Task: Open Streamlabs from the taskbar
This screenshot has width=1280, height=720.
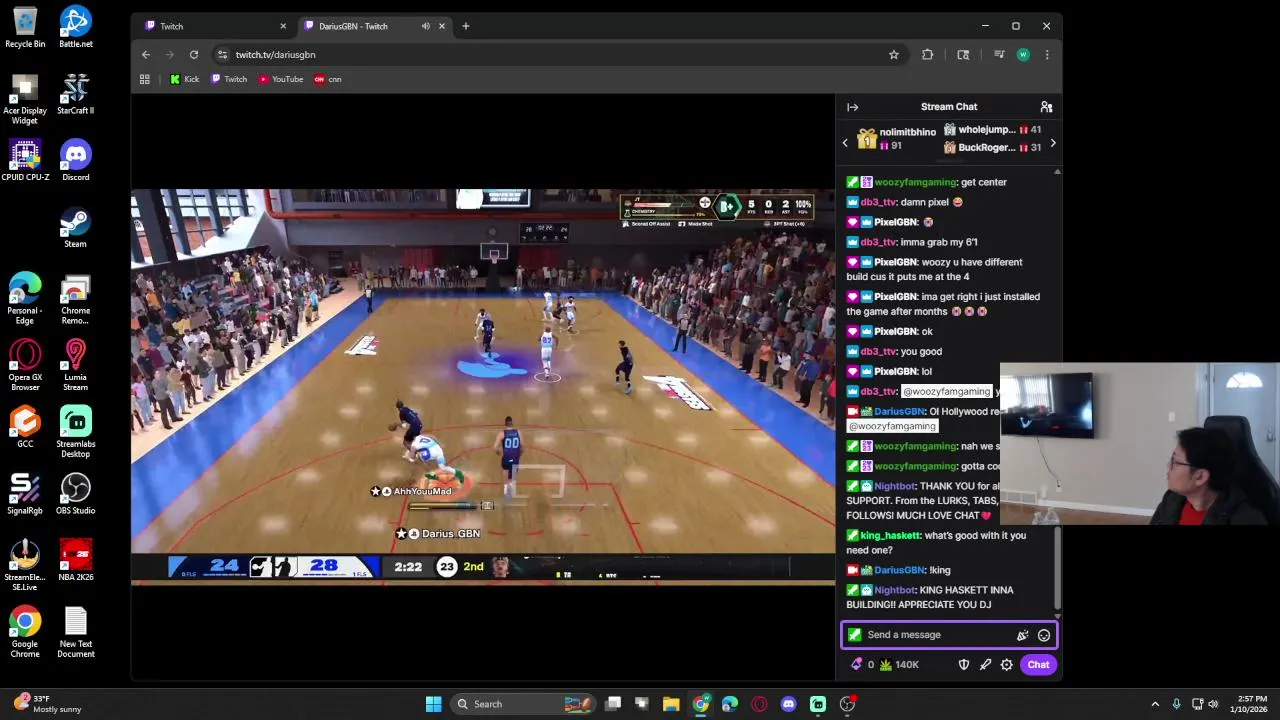Action: (x=818, y=704)
